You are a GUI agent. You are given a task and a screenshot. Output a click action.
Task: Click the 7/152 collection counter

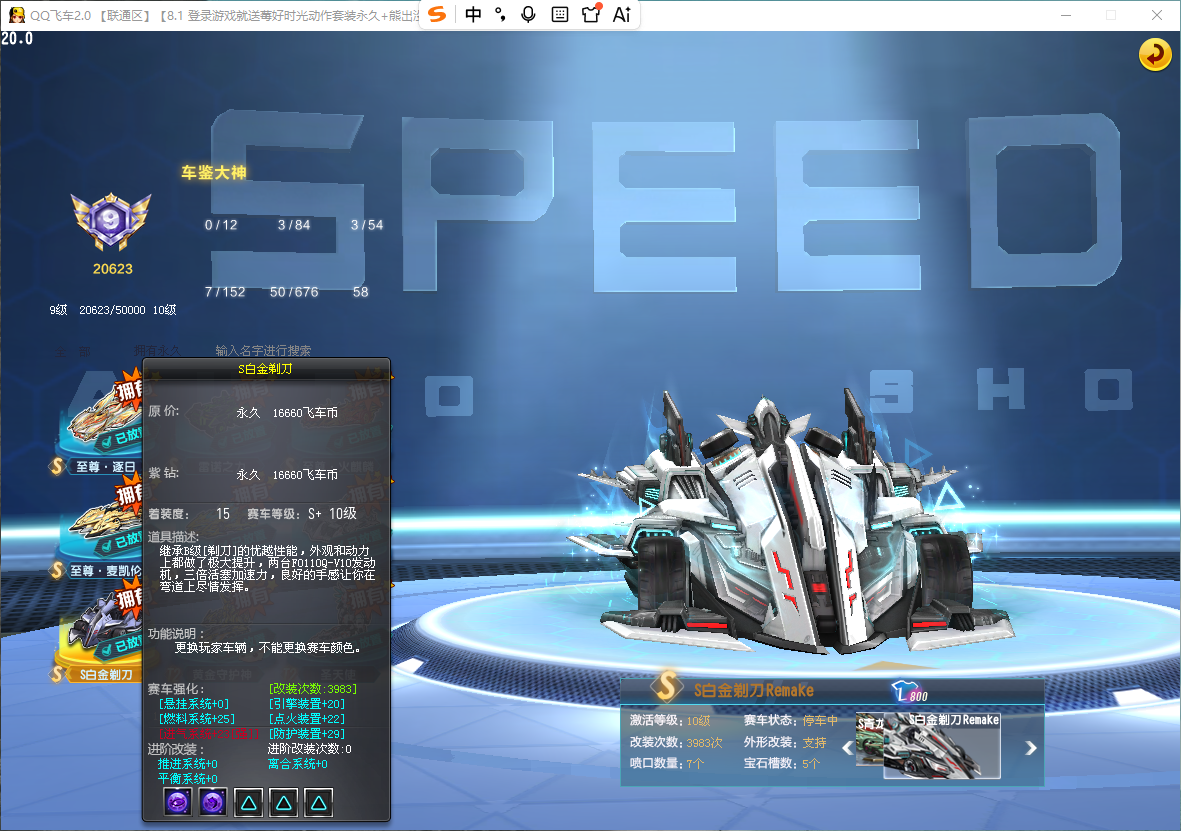tap(225, 292)
